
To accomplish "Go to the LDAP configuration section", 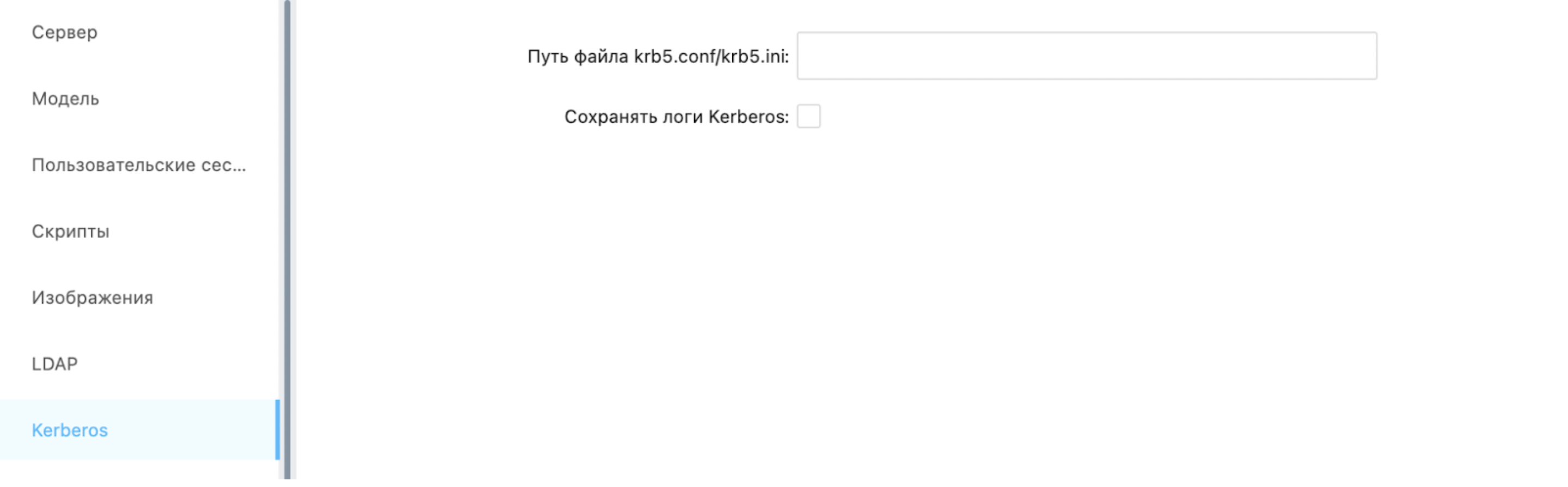I will click(x=53, y=363).
